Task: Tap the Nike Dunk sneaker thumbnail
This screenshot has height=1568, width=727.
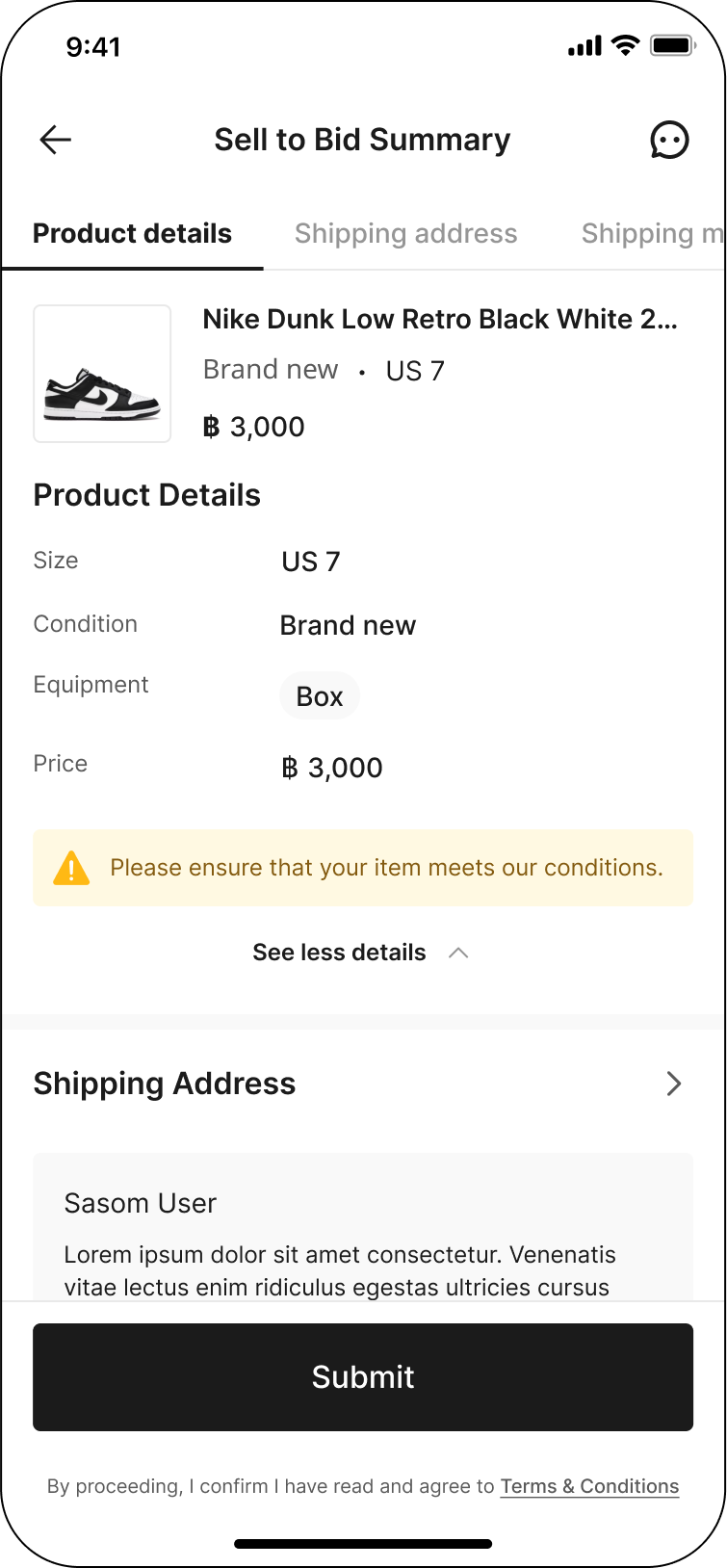Action: click(x=102, y=374)
